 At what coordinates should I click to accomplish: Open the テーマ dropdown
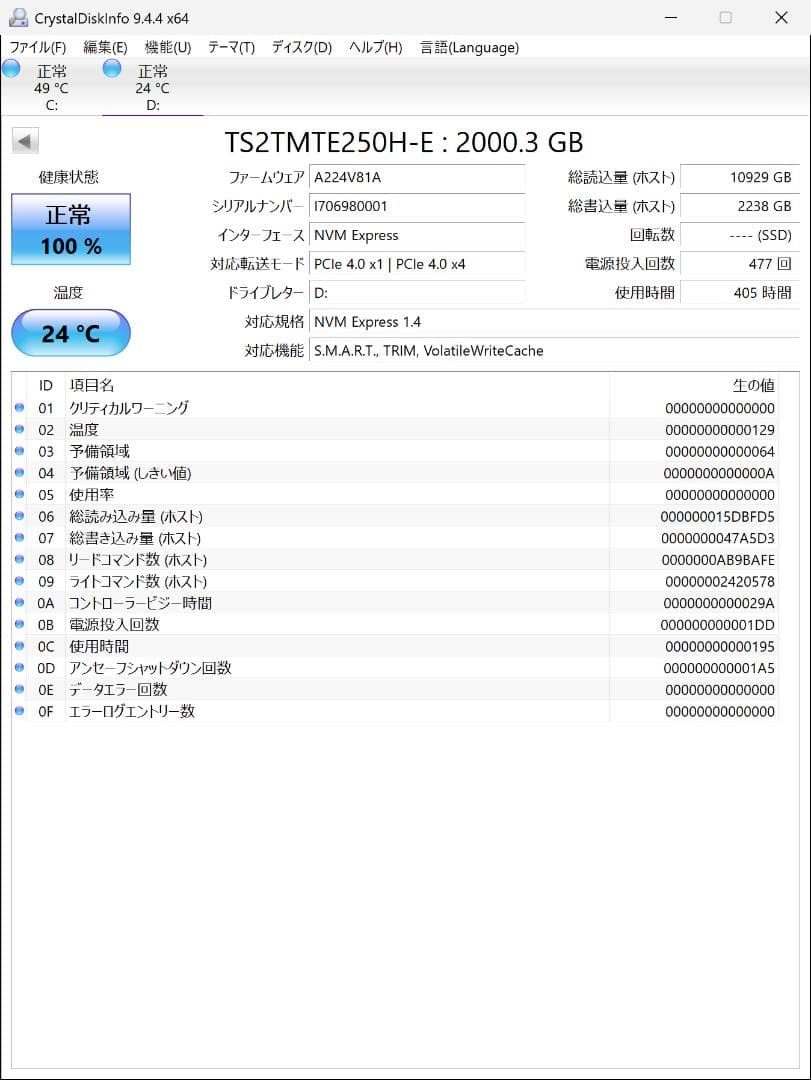point(230,47)
